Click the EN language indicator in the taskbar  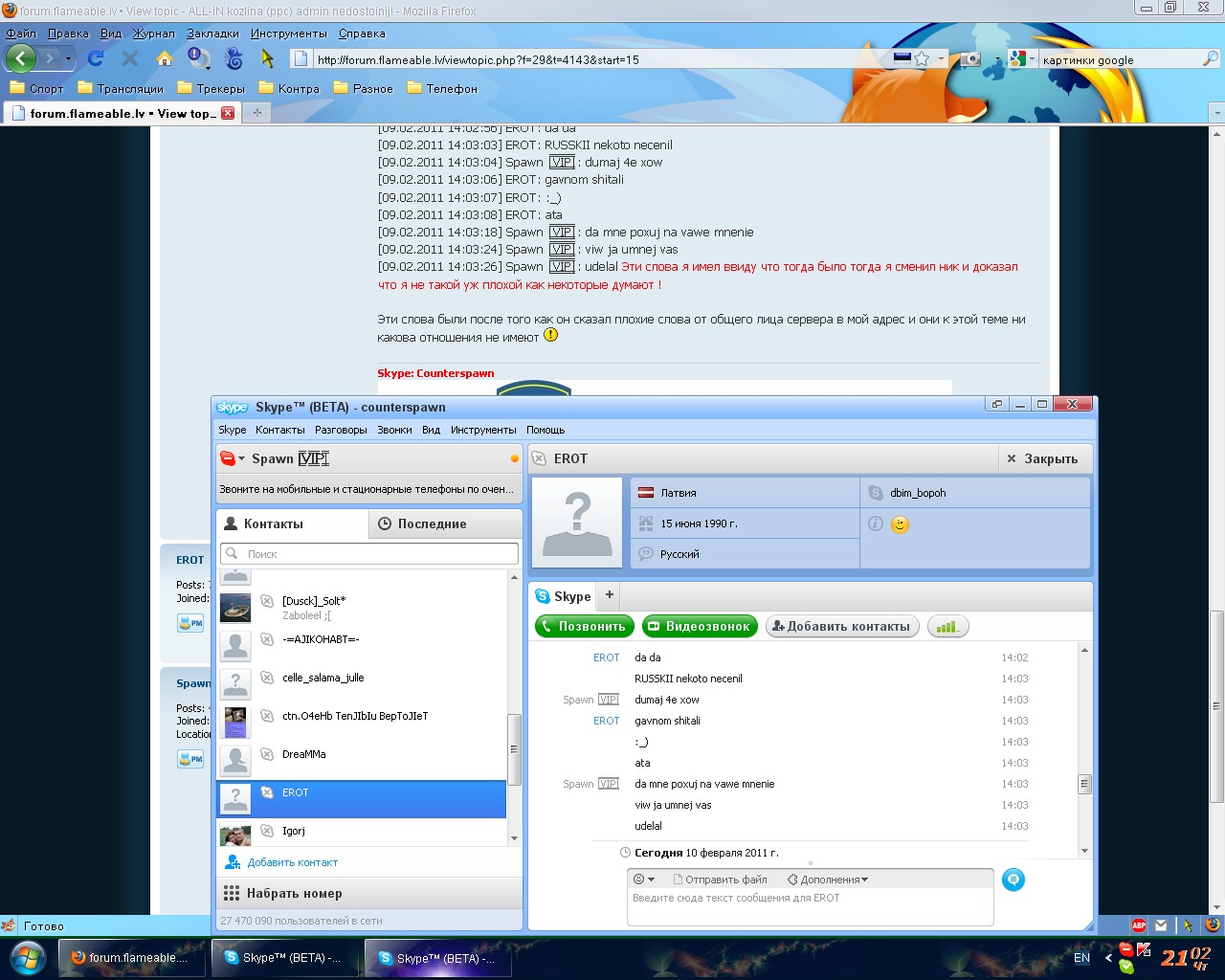pos(1081,957)
